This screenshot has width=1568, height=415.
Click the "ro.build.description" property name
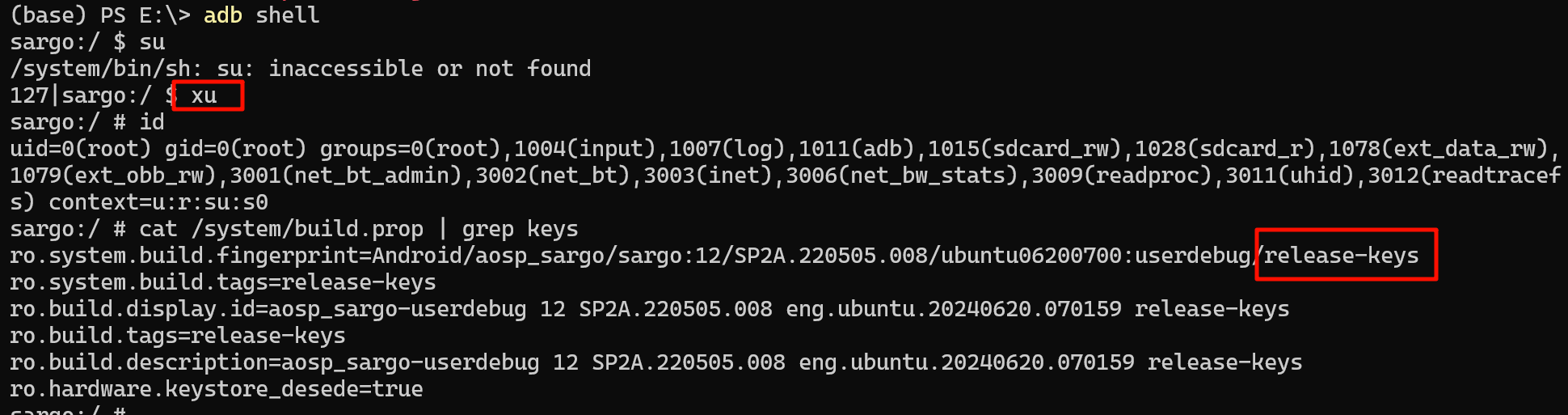point(138,362)
